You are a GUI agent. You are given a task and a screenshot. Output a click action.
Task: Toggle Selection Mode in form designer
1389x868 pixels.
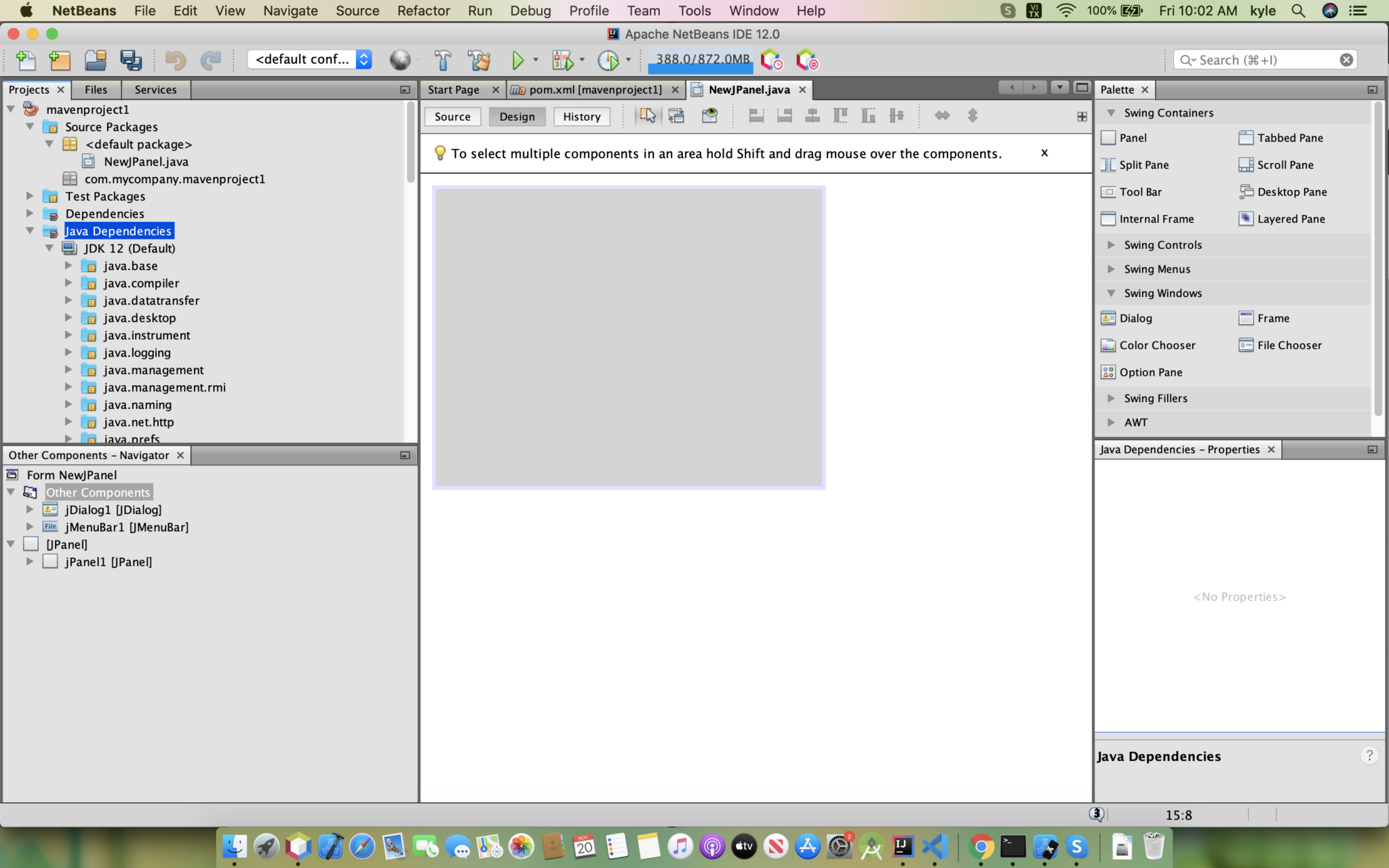click(x=648, y=116)
